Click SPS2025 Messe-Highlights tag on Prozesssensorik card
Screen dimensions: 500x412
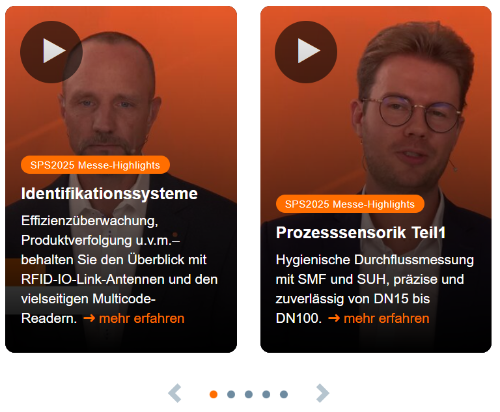350,204
